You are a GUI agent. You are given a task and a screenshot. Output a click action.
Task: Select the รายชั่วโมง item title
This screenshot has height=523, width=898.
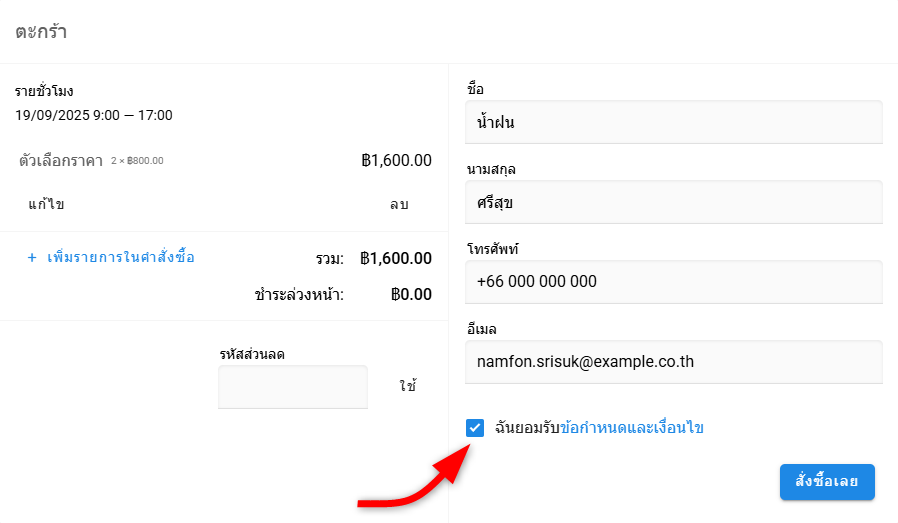[44, 91]
